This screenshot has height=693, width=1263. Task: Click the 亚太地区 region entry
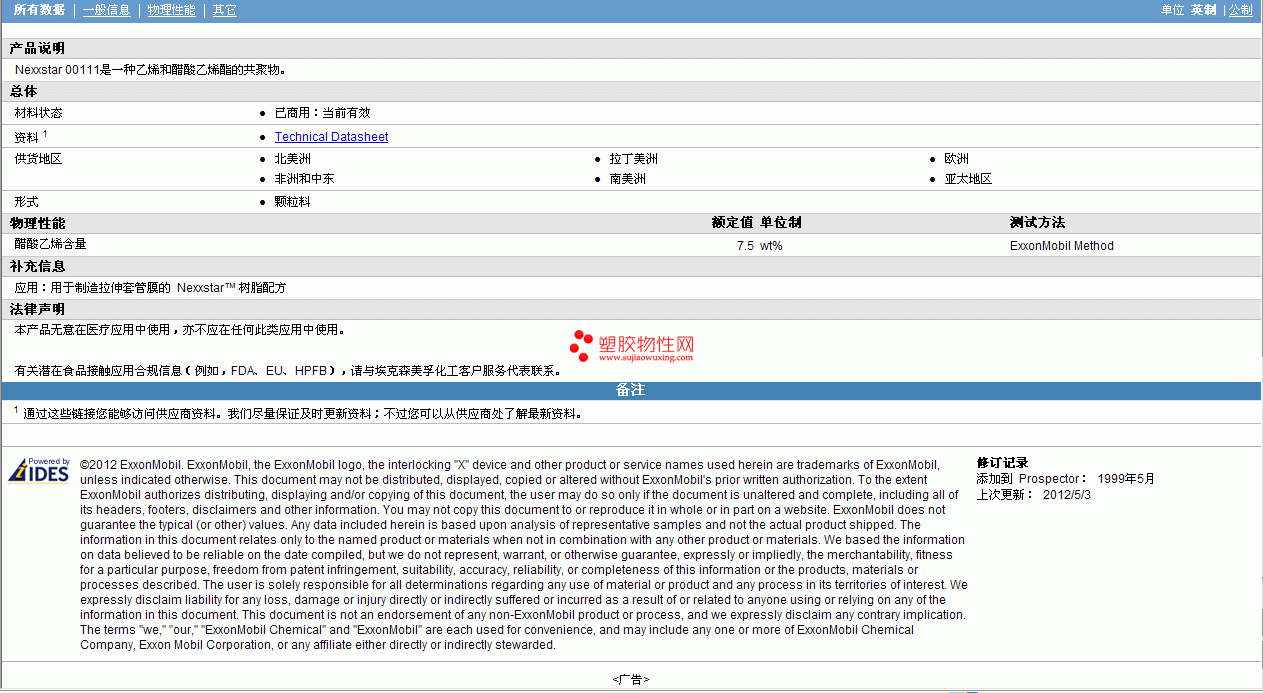click(x=968, y=179)
